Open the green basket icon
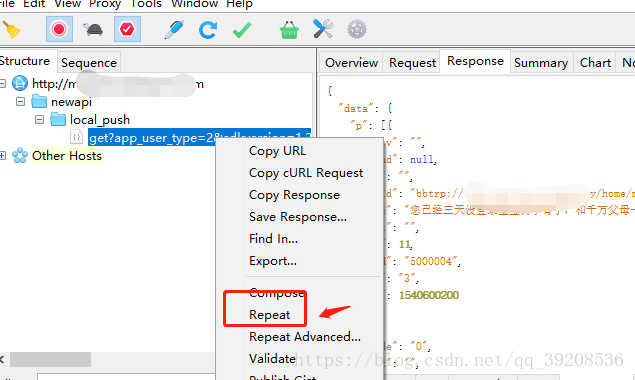The image size is (635, 380). (x=289, y=30)
